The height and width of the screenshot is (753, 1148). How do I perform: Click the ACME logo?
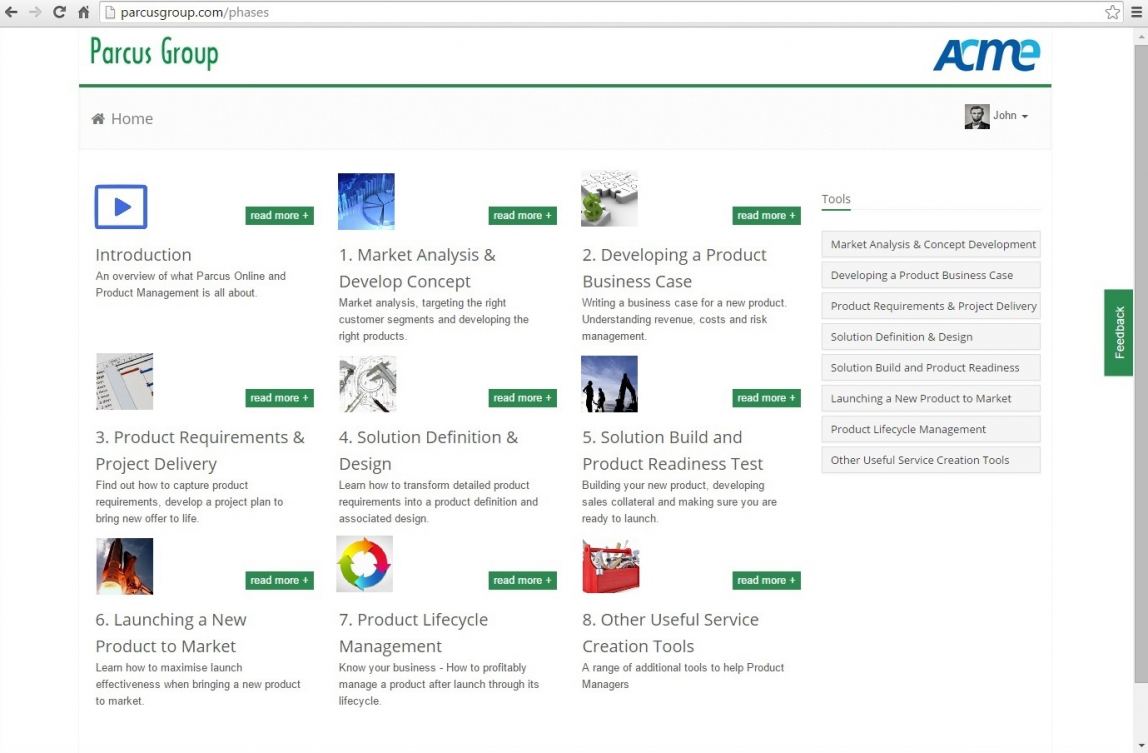[x=986, y=55]
